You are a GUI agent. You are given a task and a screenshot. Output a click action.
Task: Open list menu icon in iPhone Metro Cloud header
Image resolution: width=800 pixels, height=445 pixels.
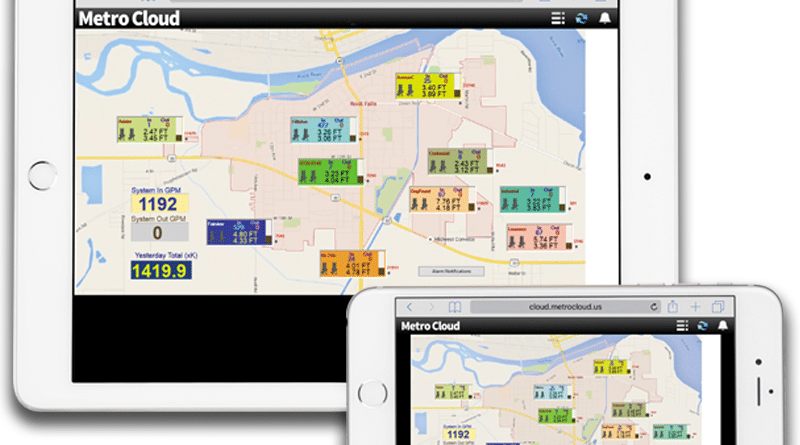[682, 326]
